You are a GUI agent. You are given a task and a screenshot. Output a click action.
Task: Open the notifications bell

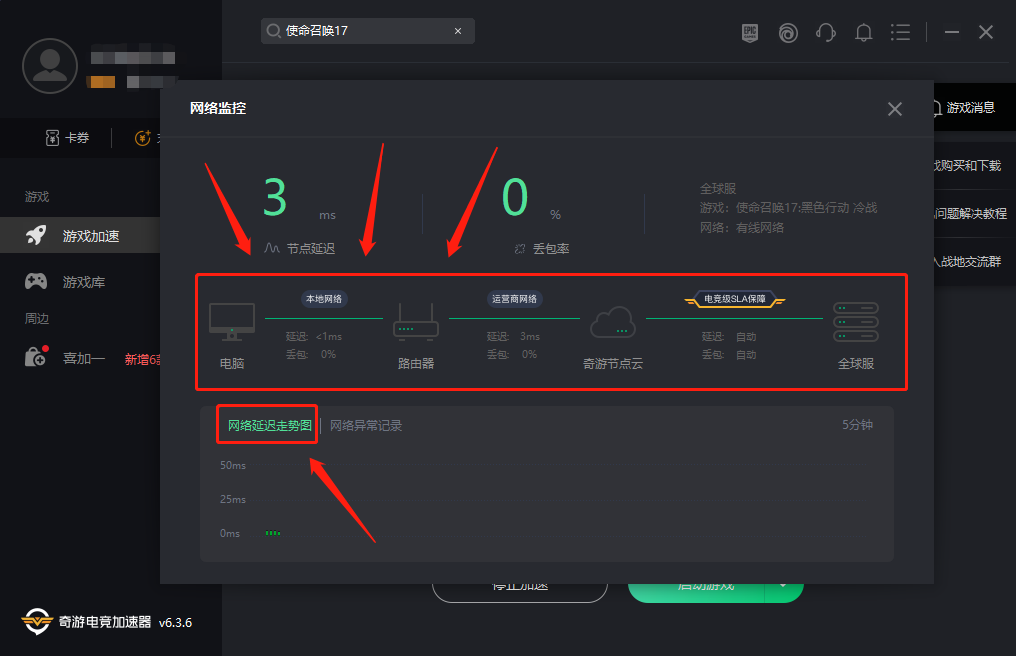point(863,32)
